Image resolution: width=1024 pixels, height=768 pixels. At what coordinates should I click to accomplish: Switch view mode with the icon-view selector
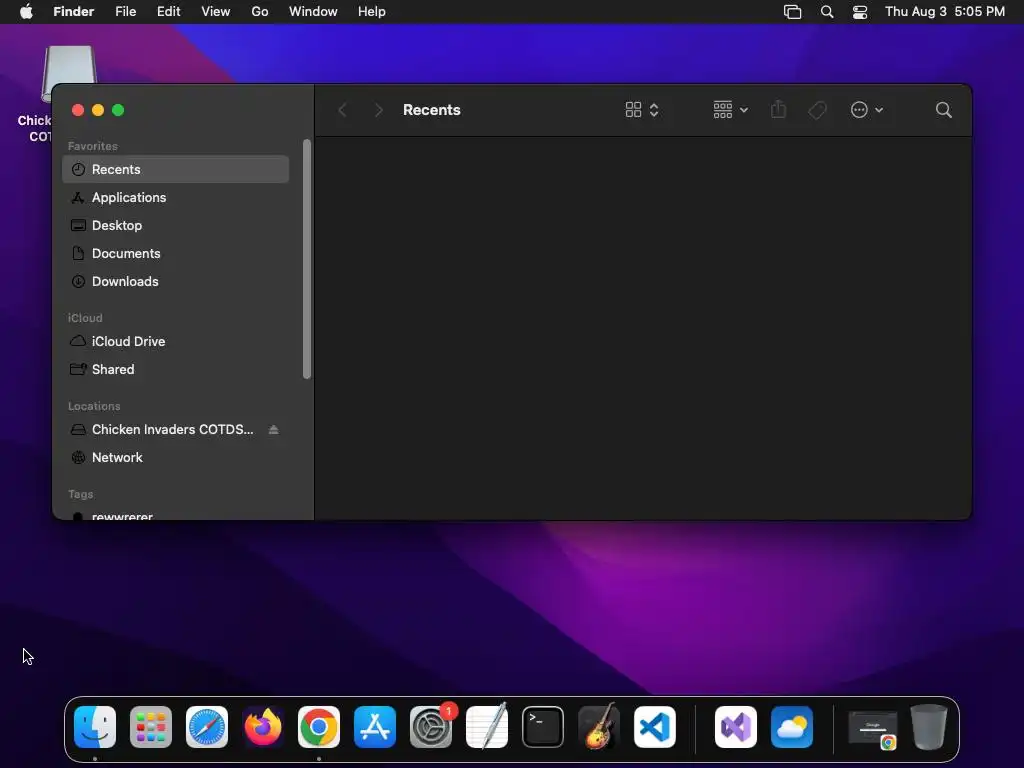642,110
